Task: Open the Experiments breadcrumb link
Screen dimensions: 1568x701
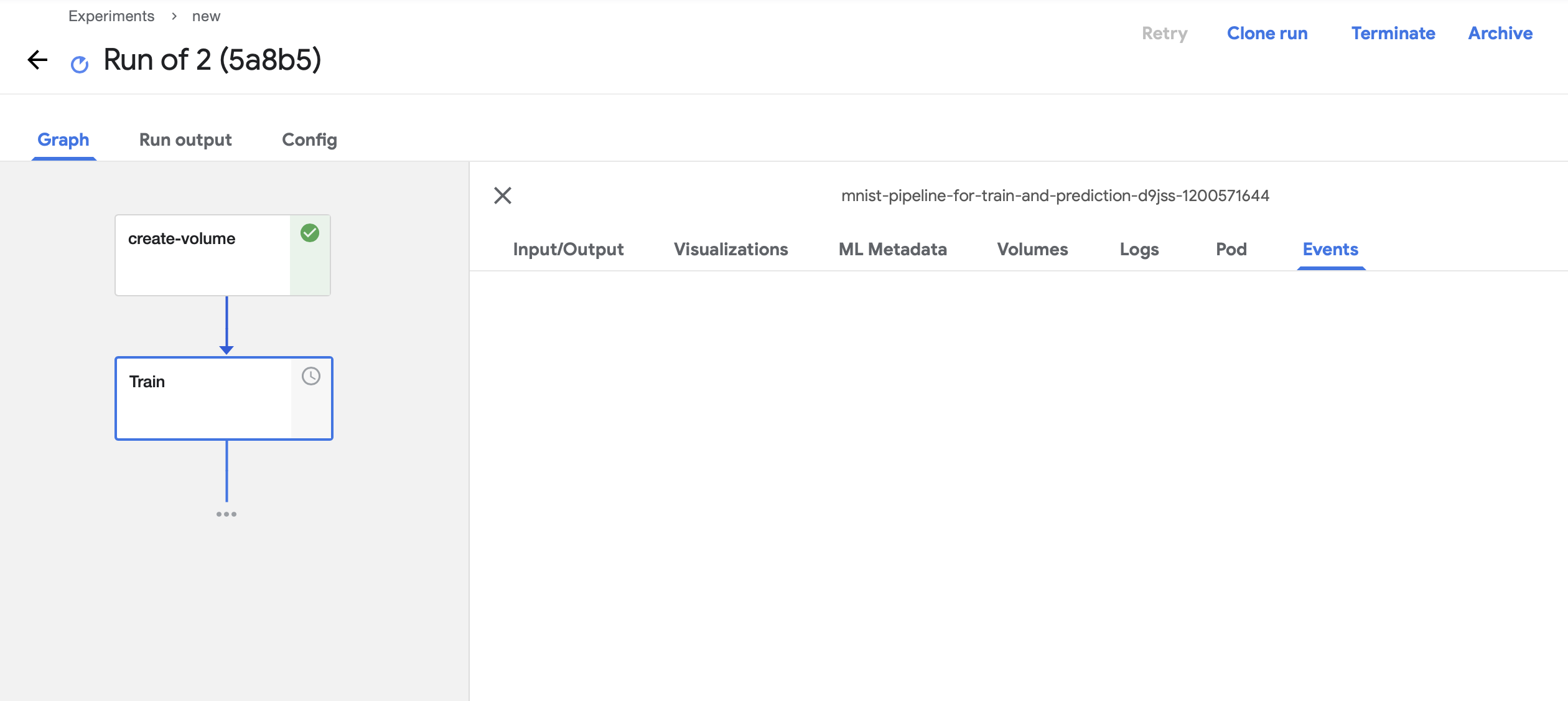Action: [111, 16]
